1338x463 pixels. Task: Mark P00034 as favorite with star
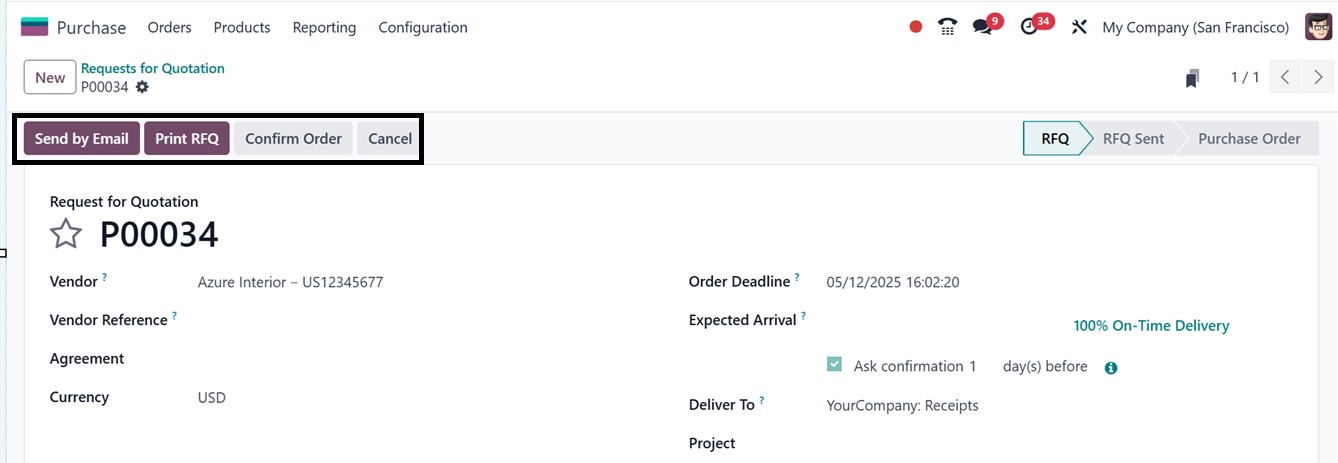[66, 234]
